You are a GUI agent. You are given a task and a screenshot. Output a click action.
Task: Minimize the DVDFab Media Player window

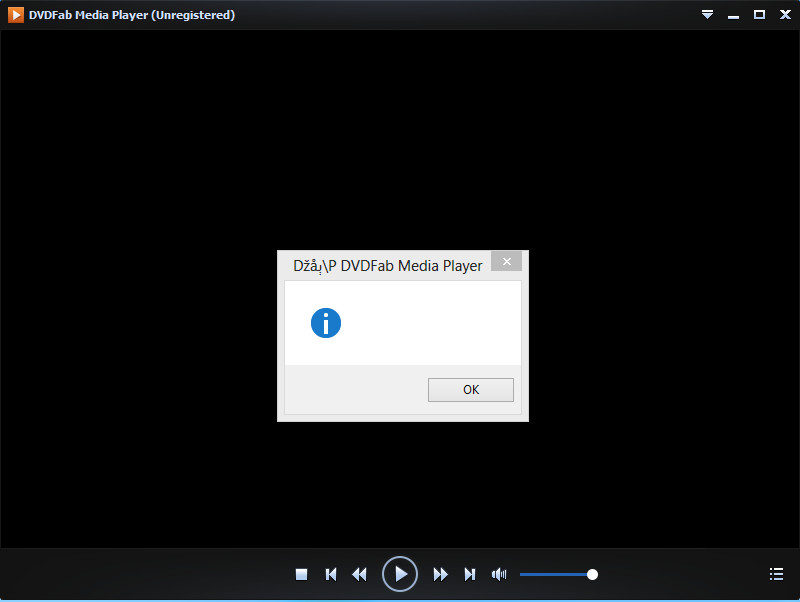(733, 15)
